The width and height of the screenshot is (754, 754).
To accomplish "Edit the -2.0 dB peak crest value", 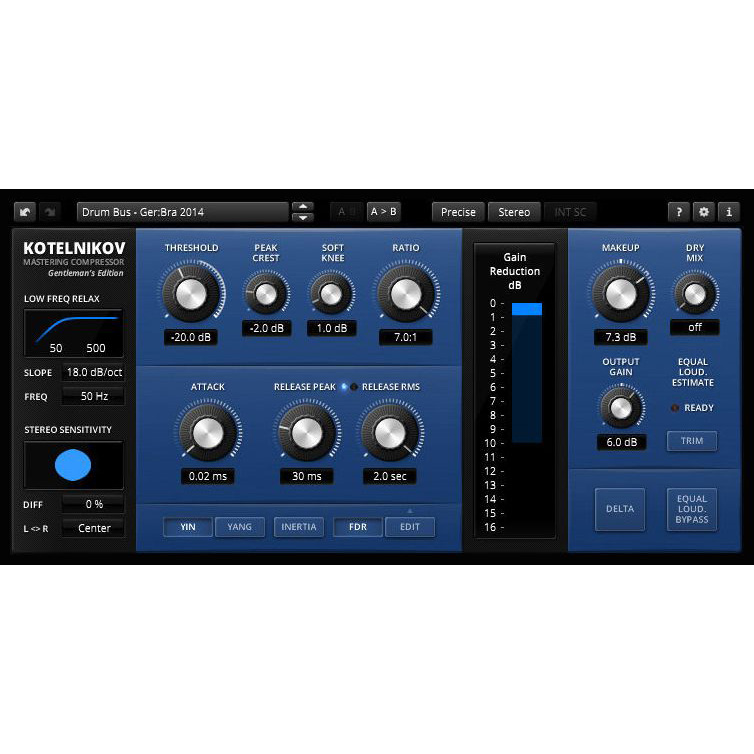I will (266, 328).
